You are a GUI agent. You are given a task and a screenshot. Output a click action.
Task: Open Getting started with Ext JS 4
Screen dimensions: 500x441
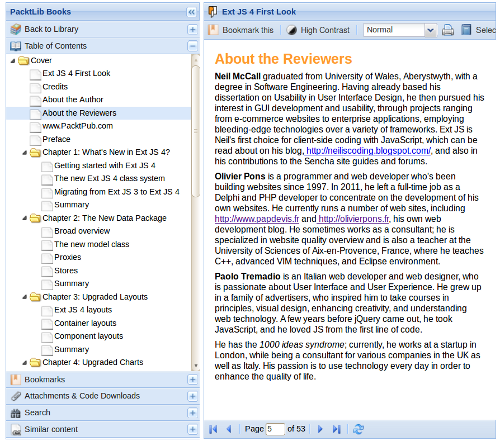tap(105, 165)
